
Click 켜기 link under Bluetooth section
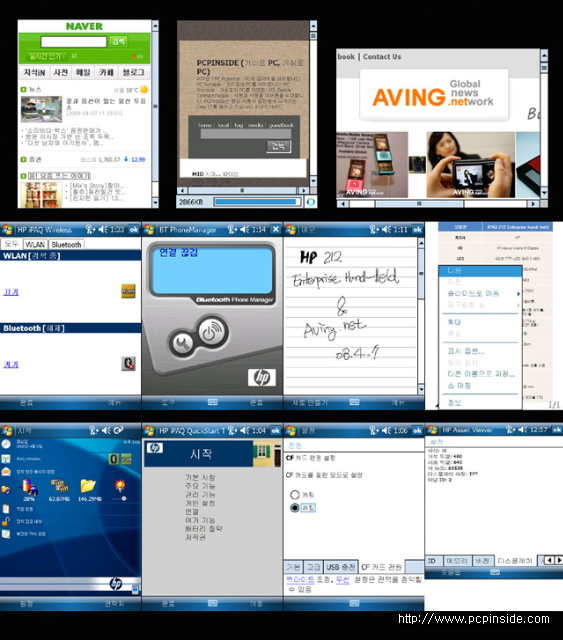pyautogui.click(x=11, y=364)
